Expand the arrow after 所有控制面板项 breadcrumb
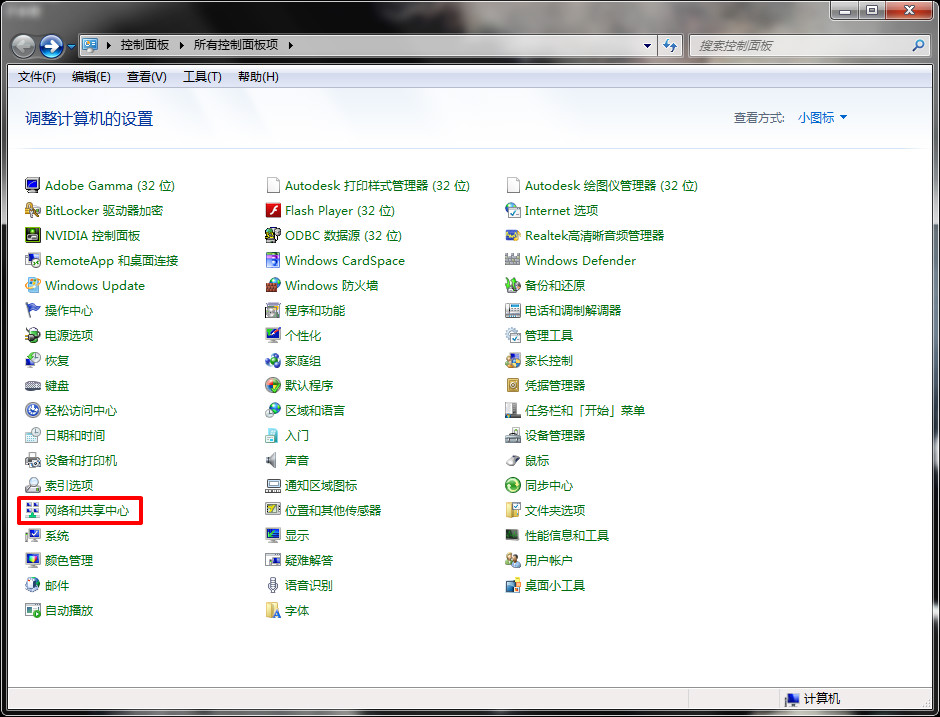Image resolution: width=940 pixels, height=717 pixels. (290, 45)
